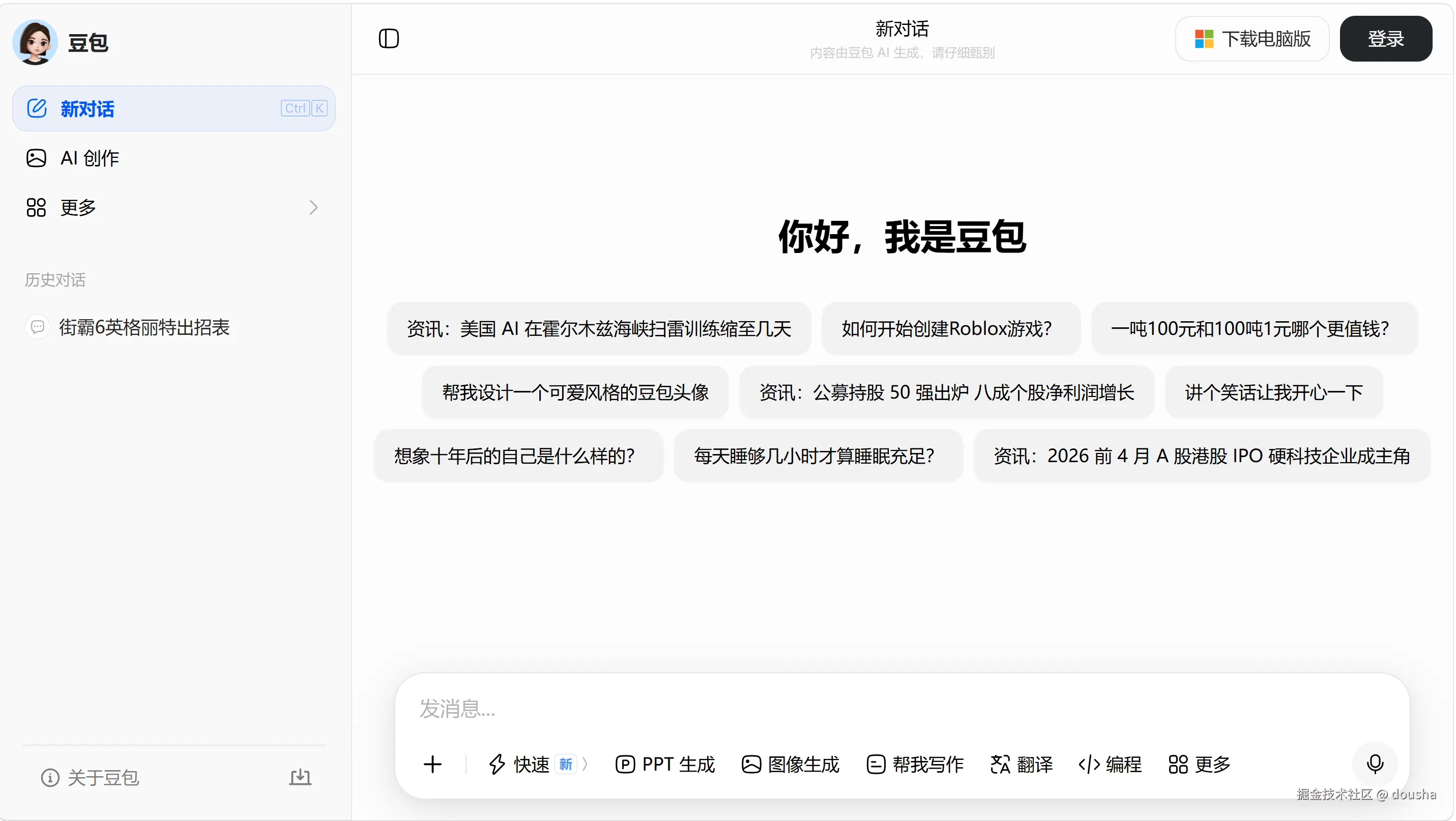Click the 登录 login button
Viewport: 1456px width, 821px height.
pos(1385,39)
